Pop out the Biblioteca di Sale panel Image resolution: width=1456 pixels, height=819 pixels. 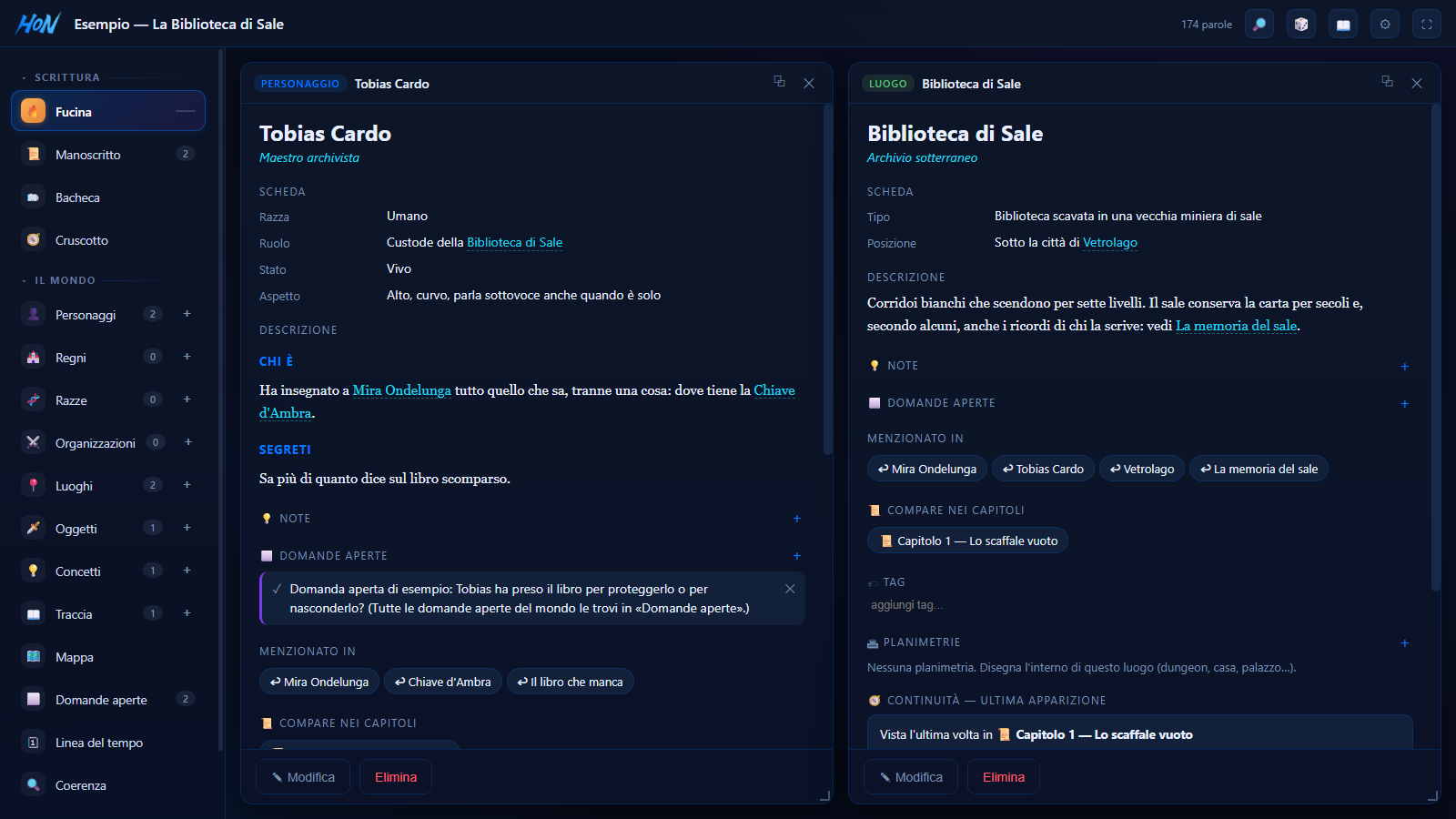[x=1388, y=82]
